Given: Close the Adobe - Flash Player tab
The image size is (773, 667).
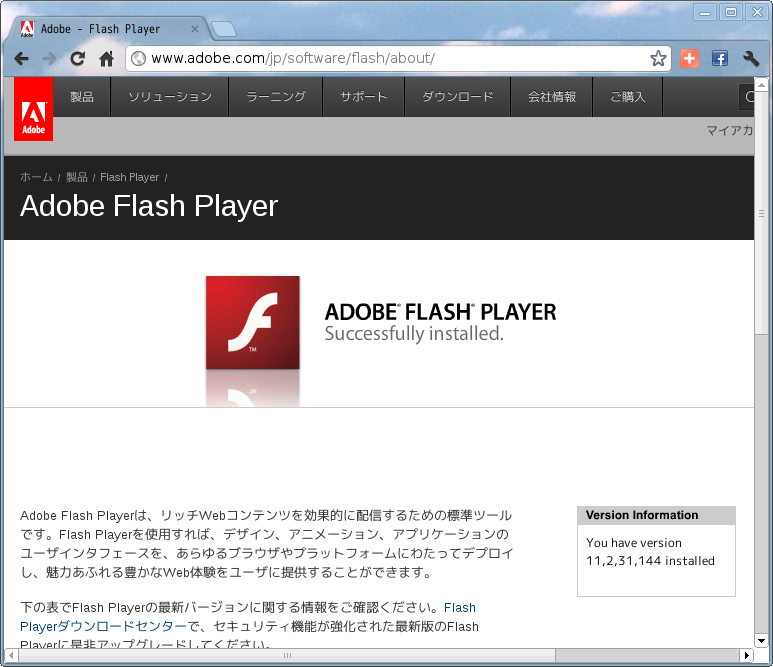Looking at the screenshot, I should [195, 29].
